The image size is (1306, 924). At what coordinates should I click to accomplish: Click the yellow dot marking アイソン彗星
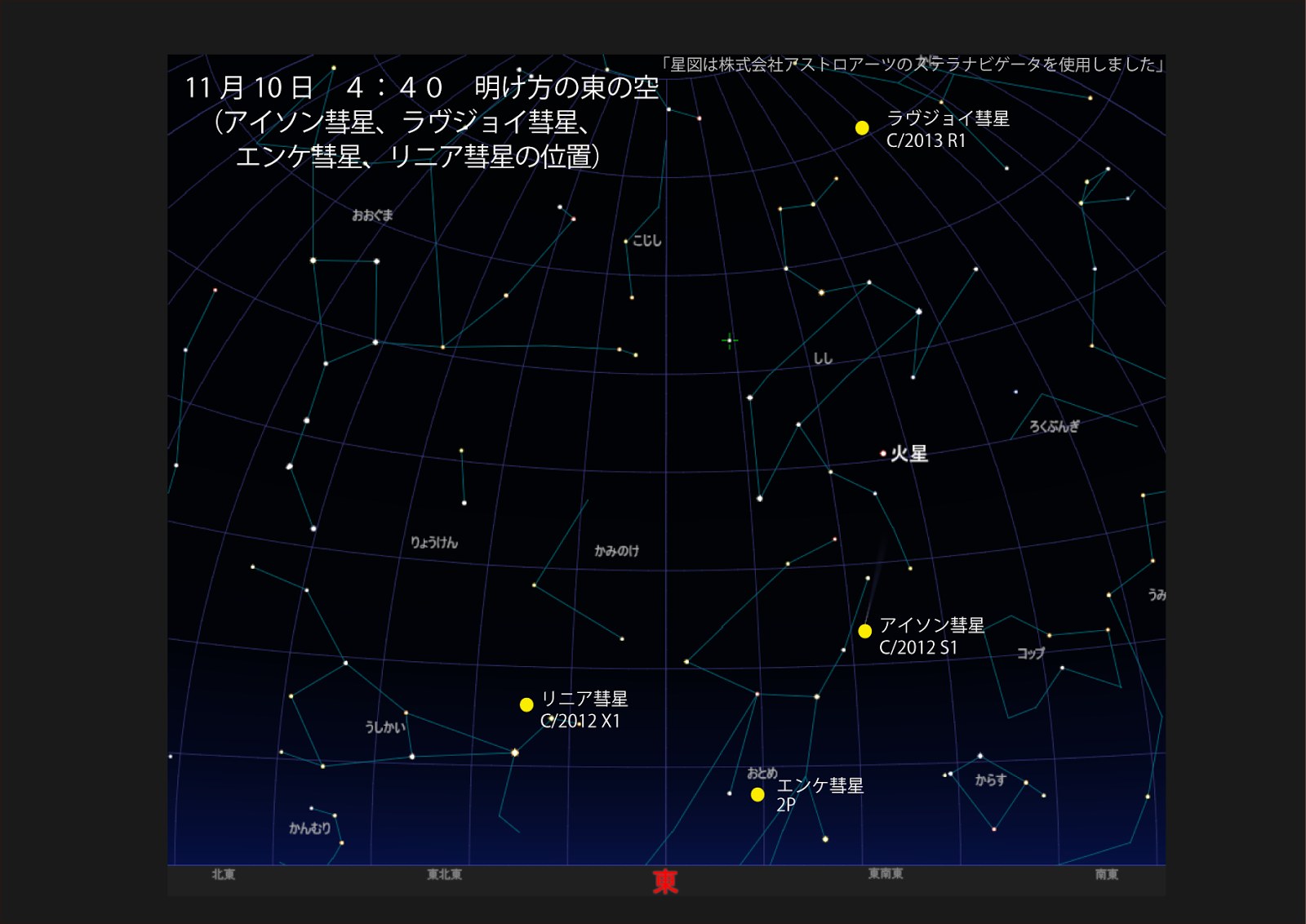[865, 631]
